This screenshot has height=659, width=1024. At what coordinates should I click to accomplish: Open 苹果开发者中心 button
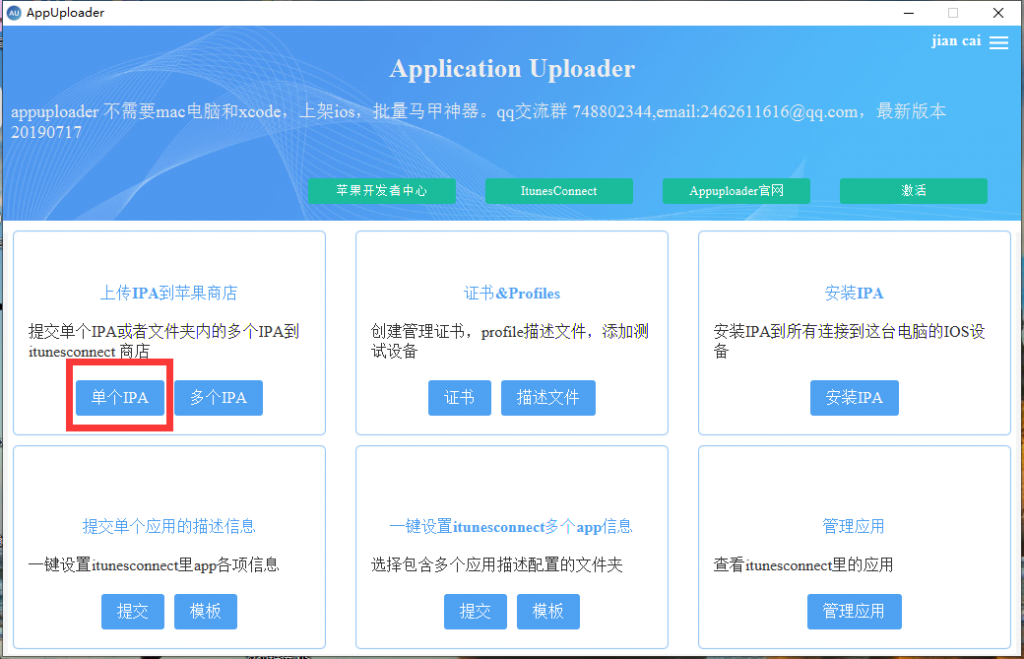[381, 191]
